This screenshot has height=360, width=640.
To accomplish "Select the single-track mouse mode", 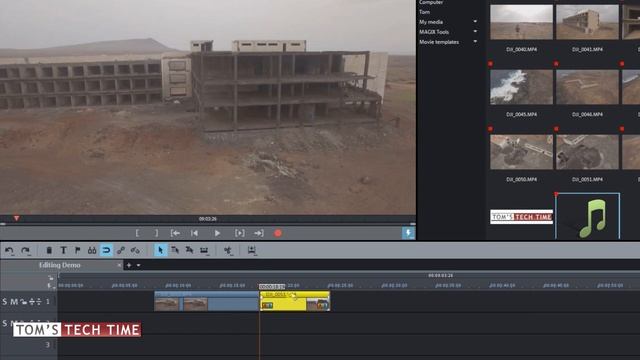I will point(175,250).
